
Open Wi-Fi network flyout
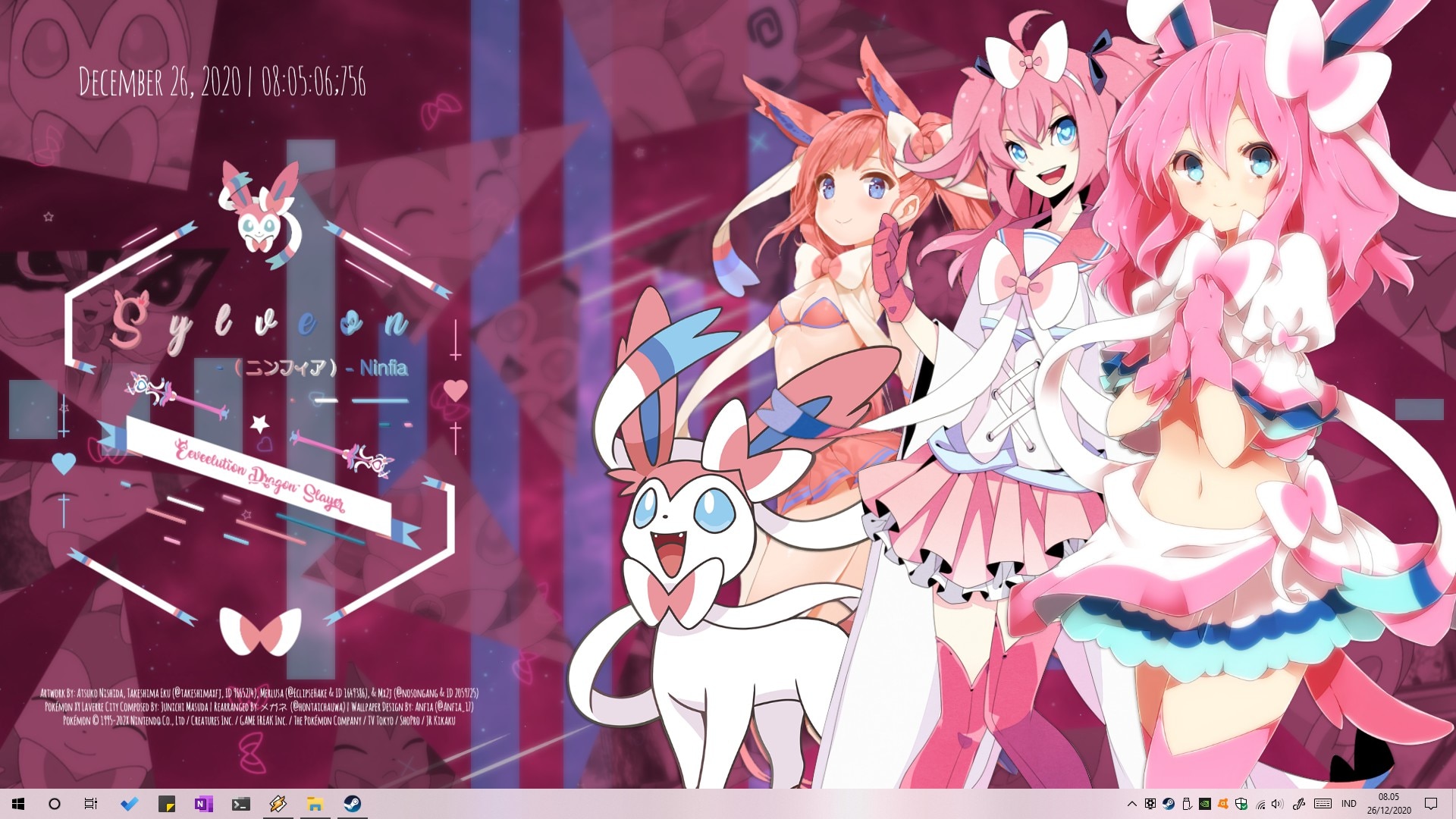pos(1260,804)
